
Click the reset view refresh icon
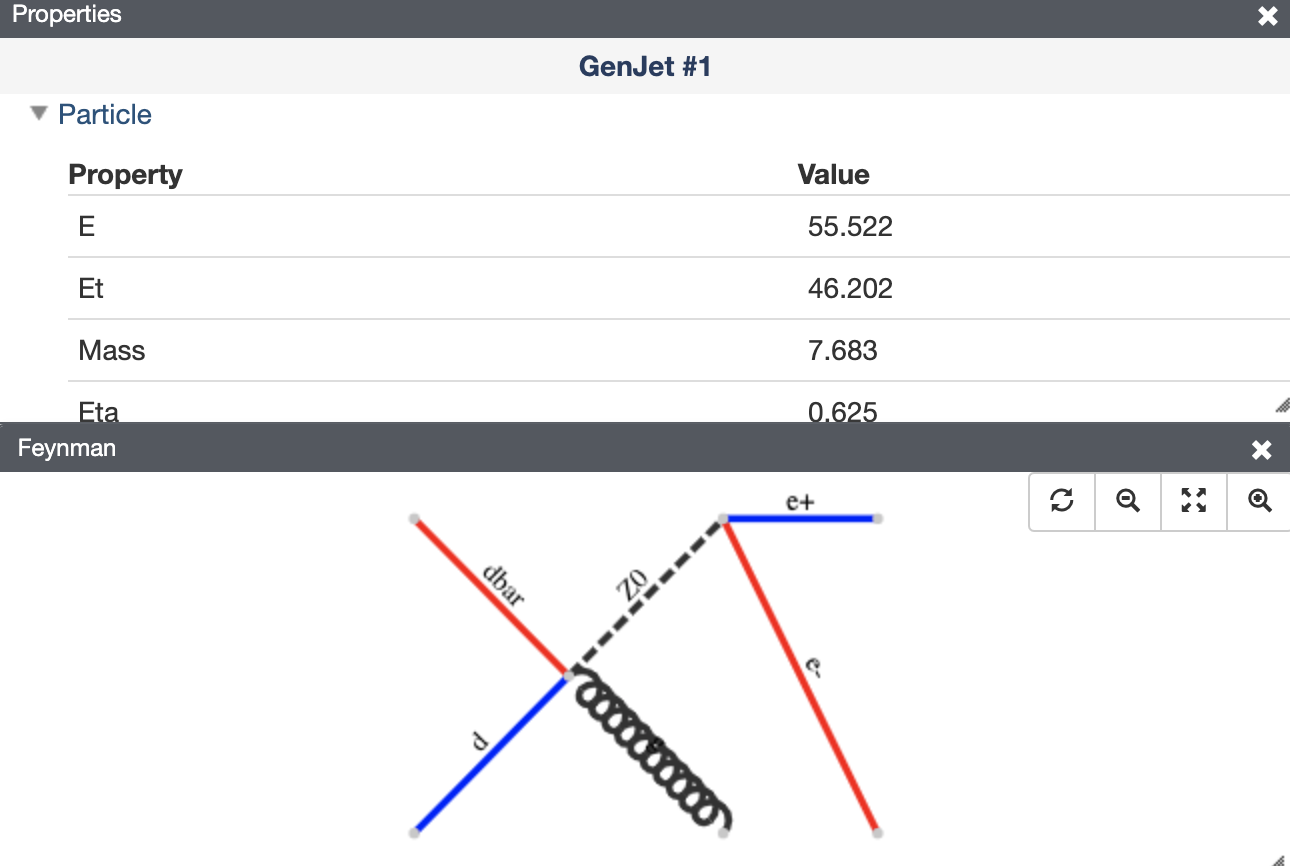pos(1062,500)
